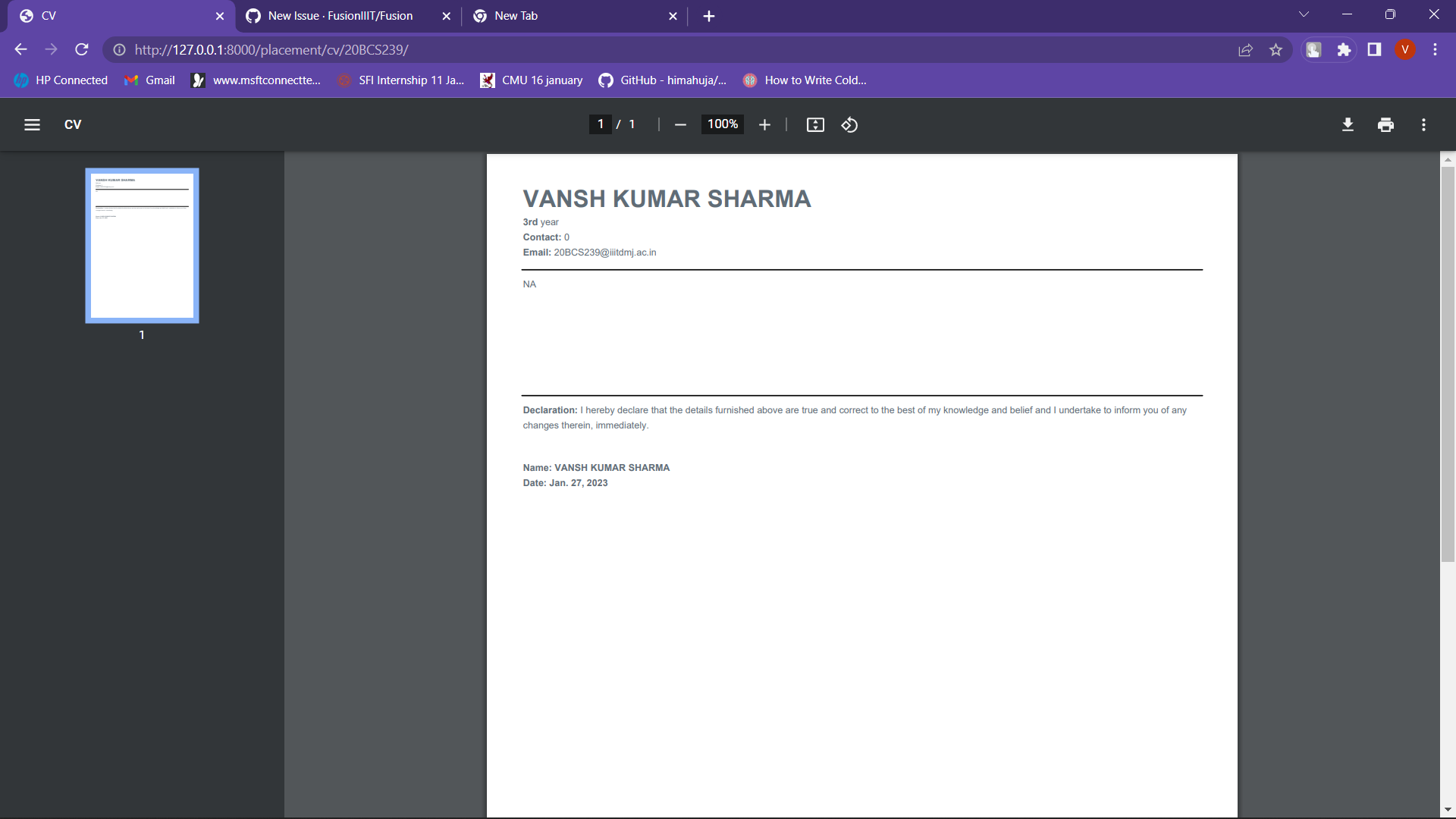Open PDF viewer more actions menu
The height and width of the screenshot is (819, 1456).
pos(1423,125)
